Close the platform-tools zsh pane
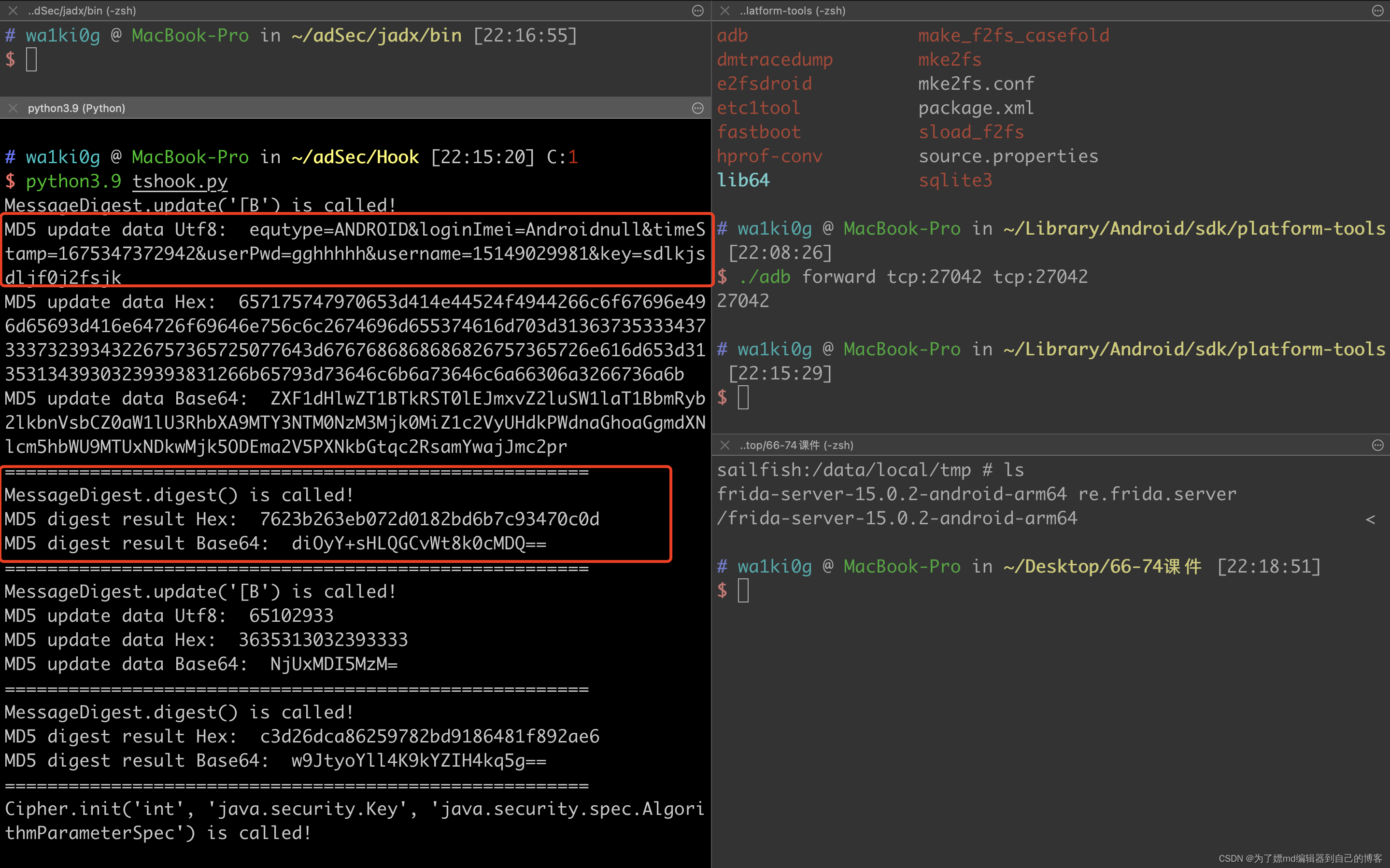1390x868 pixels. click(x=724, y=10)
